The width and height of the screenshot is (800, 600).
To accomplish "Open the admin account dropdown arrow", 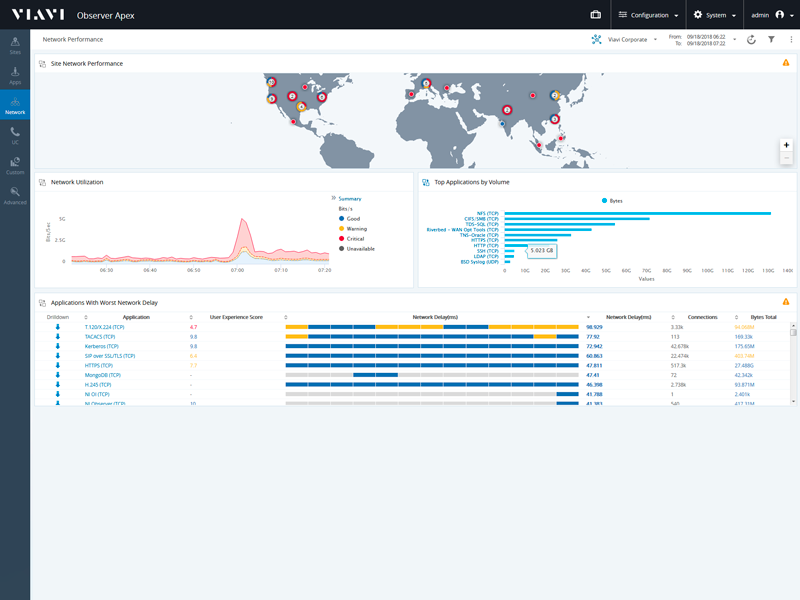I will point(792,15).
